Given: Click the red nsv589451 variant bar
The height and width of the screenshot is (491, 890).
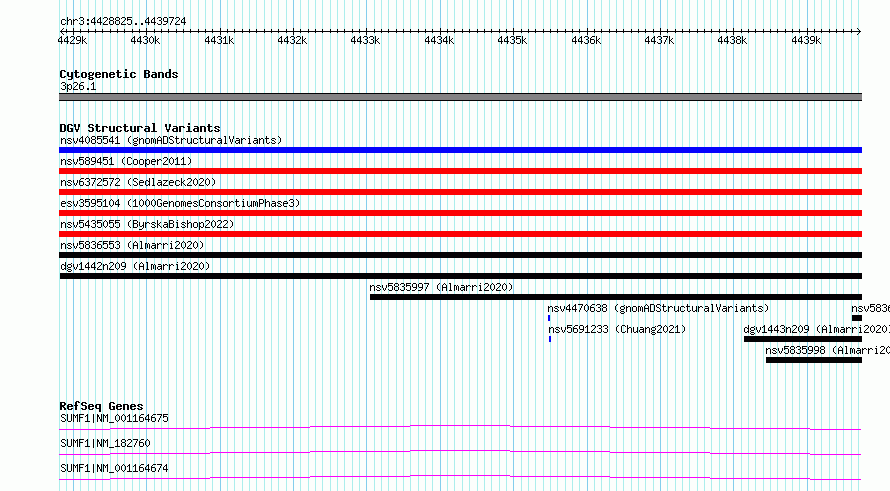Looking at the screenshot, I should point(460,171).
